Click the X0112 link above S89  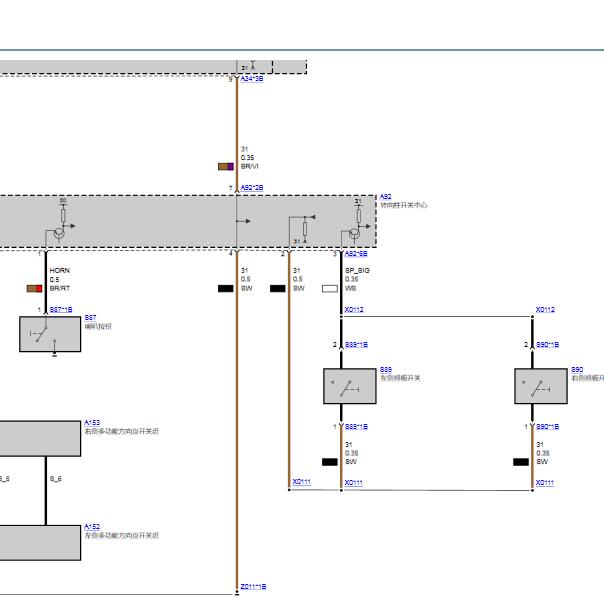coord(354,310)
